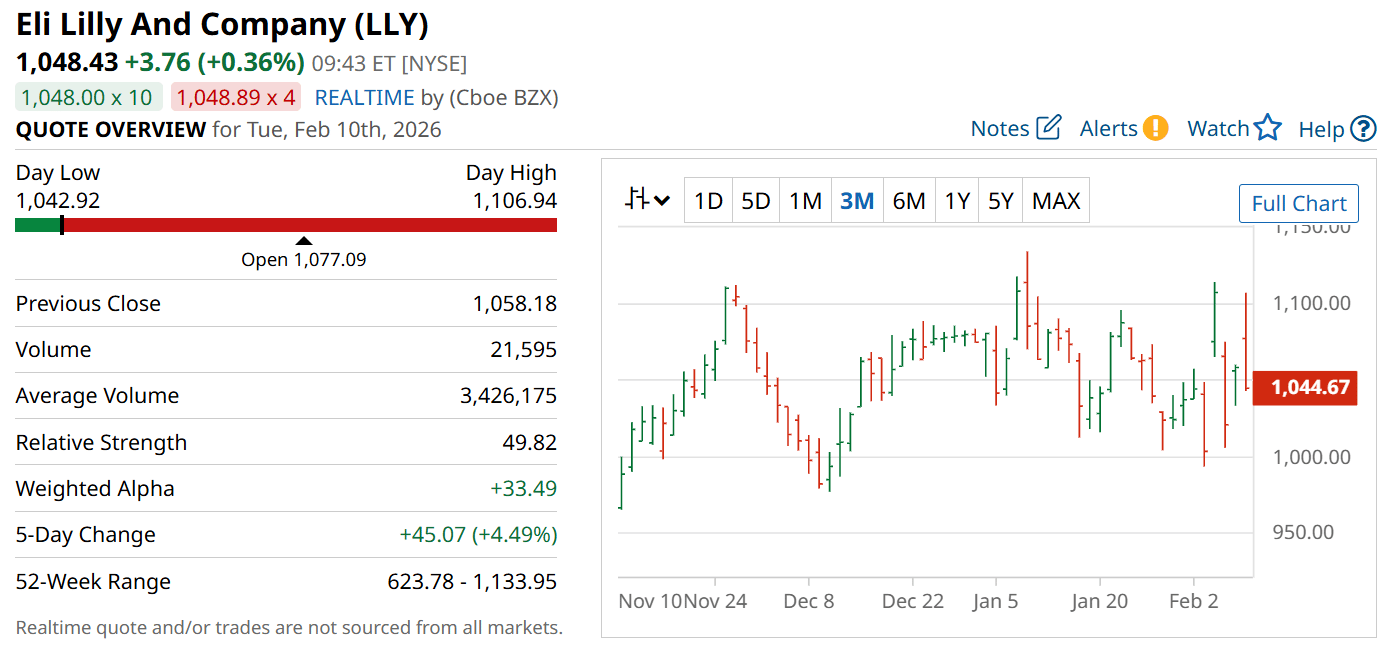
Task: Select the 1D chart range
Action: [x=708, y=201]
